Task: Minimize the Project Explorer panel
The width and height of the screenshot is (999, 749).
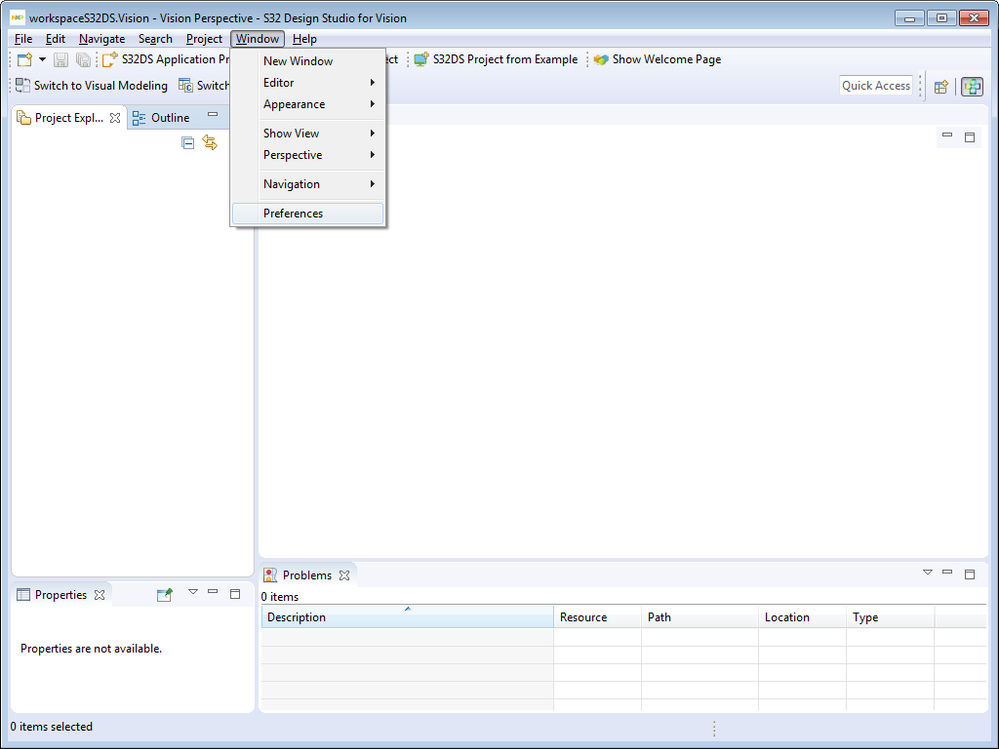Action: [213, 115]
